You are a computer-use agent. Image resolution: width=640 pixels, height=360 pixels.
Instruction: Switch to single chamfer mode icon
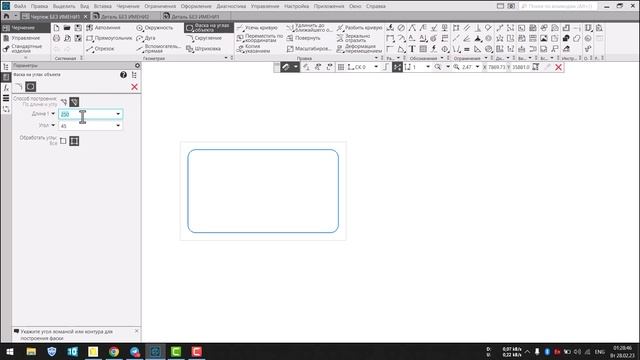click(x=19, y=87)
